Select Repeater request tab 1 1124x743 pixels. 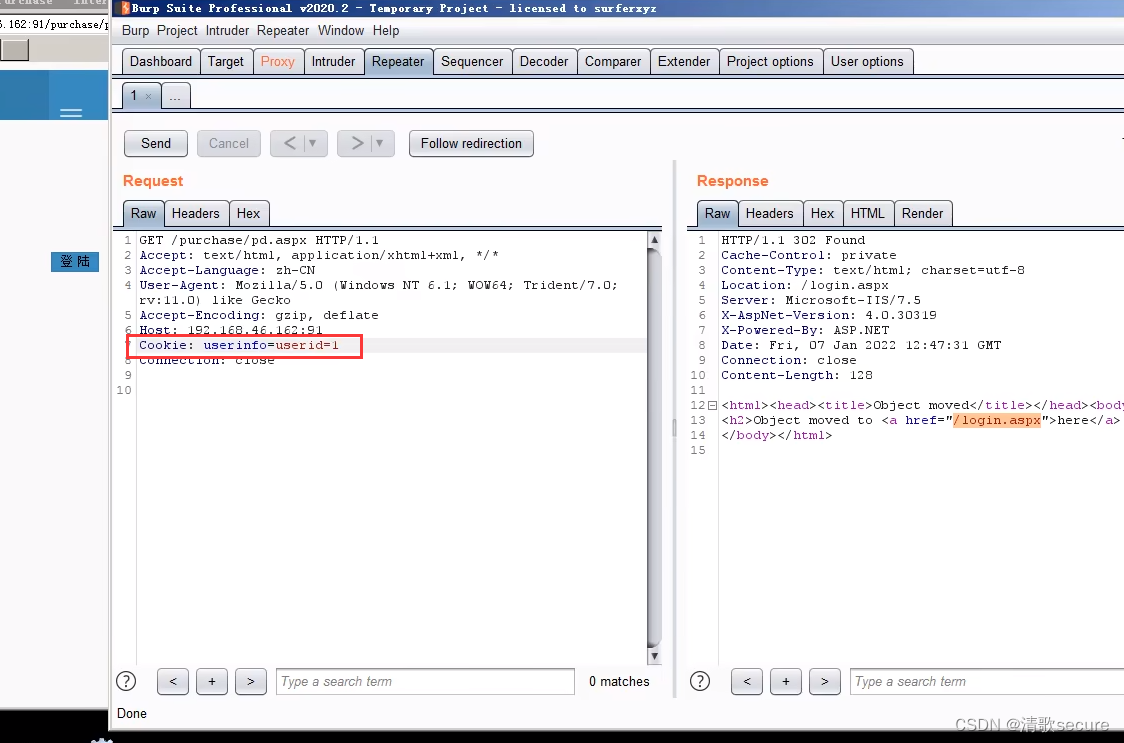pos(134,95)
